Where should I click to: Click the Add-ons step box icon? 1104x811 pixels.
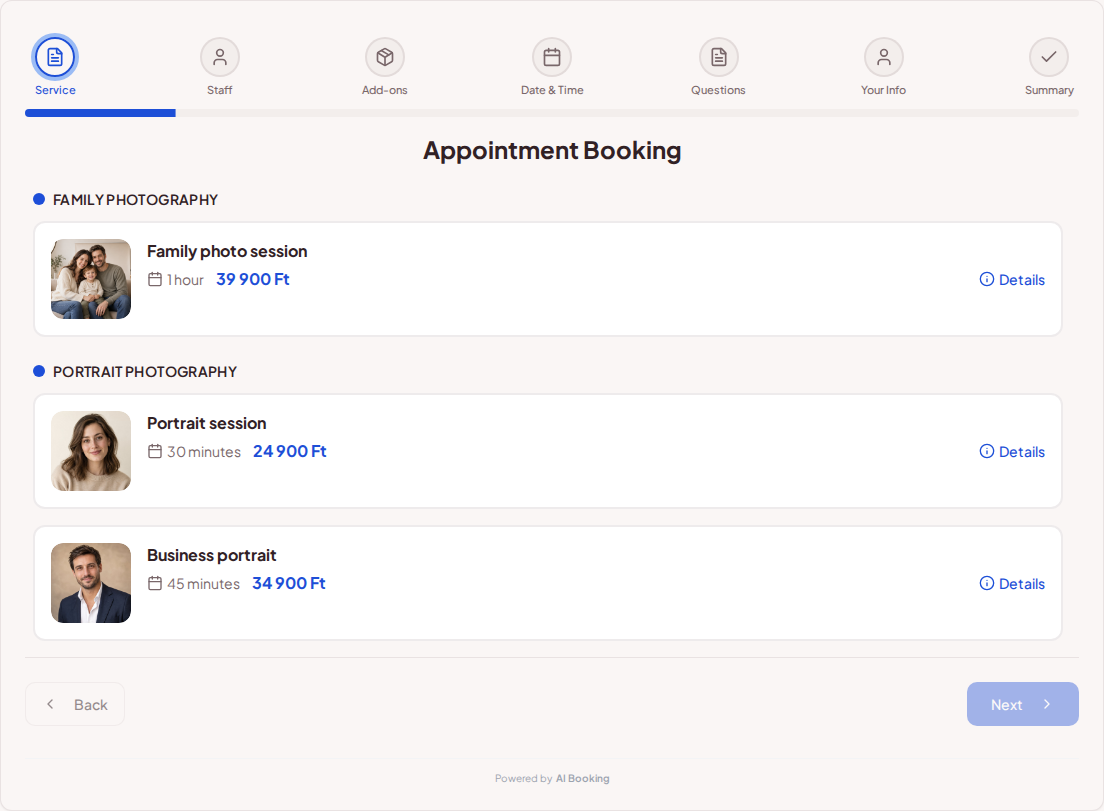point(384,57)
